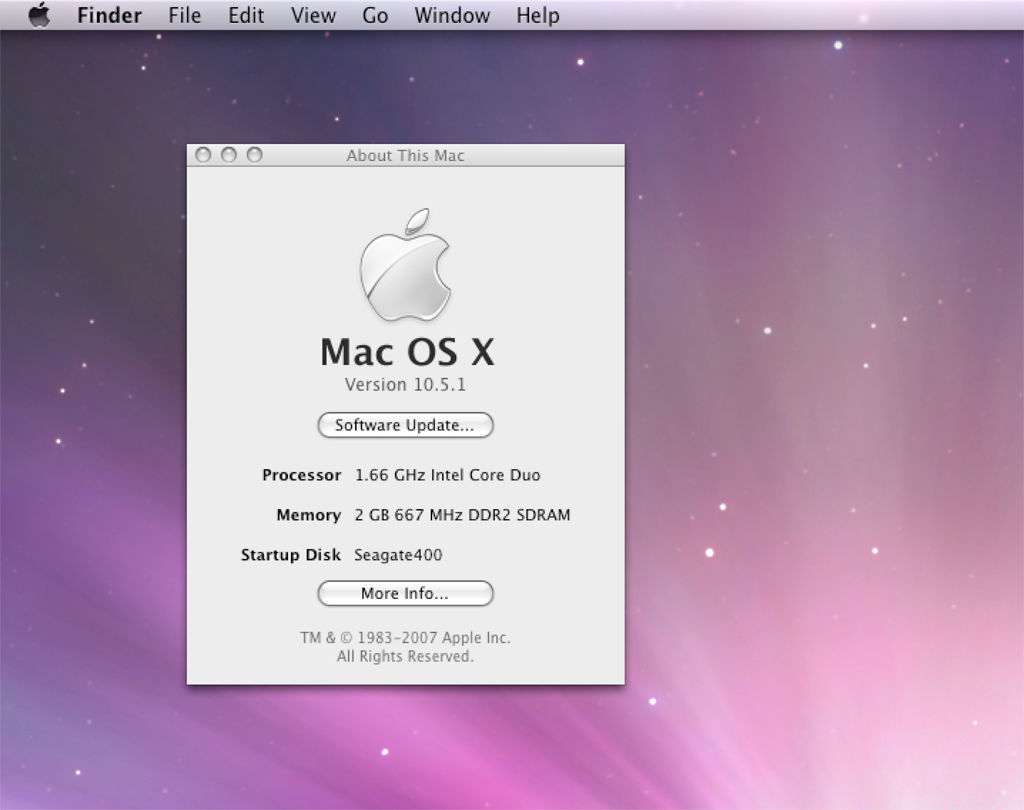Zoom the About This Mac window
Viewport: 1024px width, 810px height.
(254, 155)
